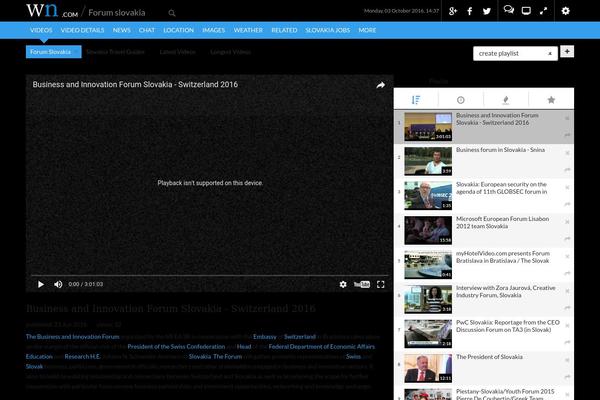
Task: Play the video
Action: click(41, 284)
